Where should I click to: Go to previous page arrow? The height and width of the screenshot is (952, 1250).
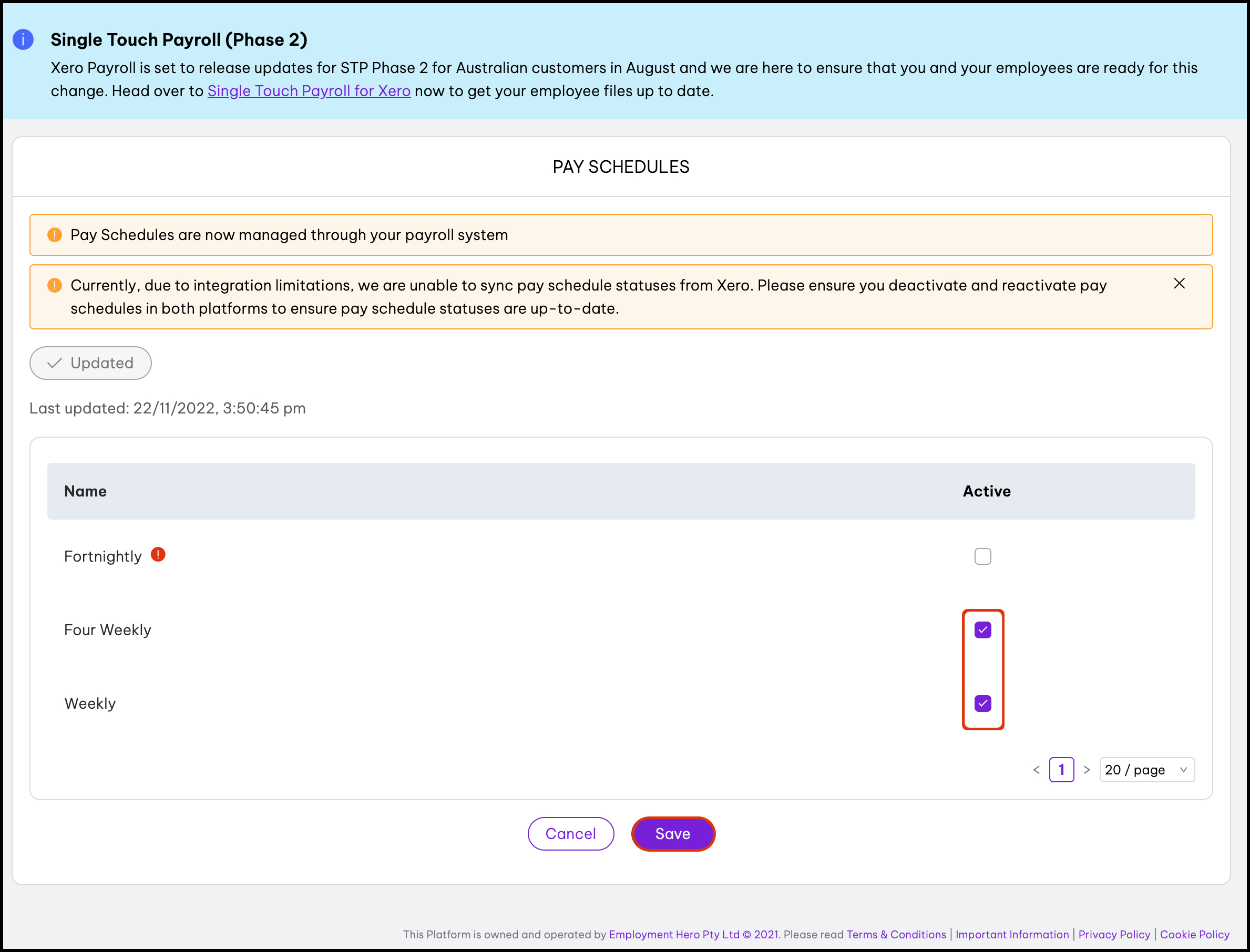point(1036,770)
